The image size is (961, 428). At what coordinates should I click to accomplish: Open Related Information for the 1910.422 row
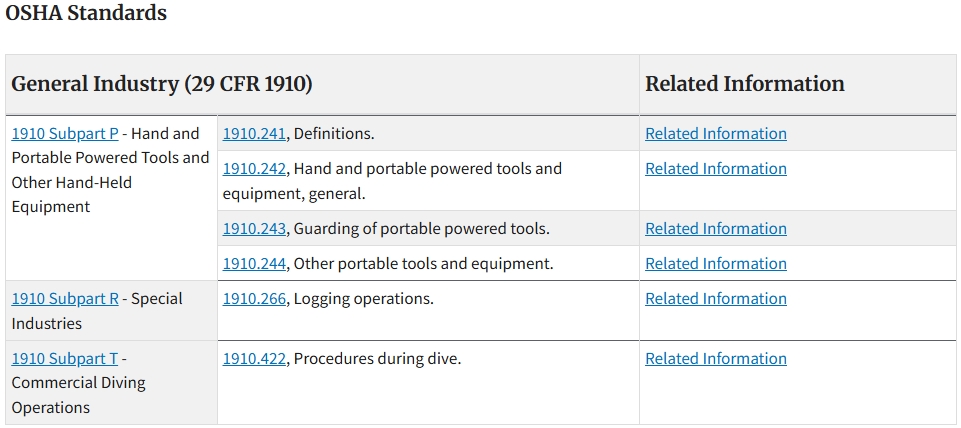(x=715, y=359)
